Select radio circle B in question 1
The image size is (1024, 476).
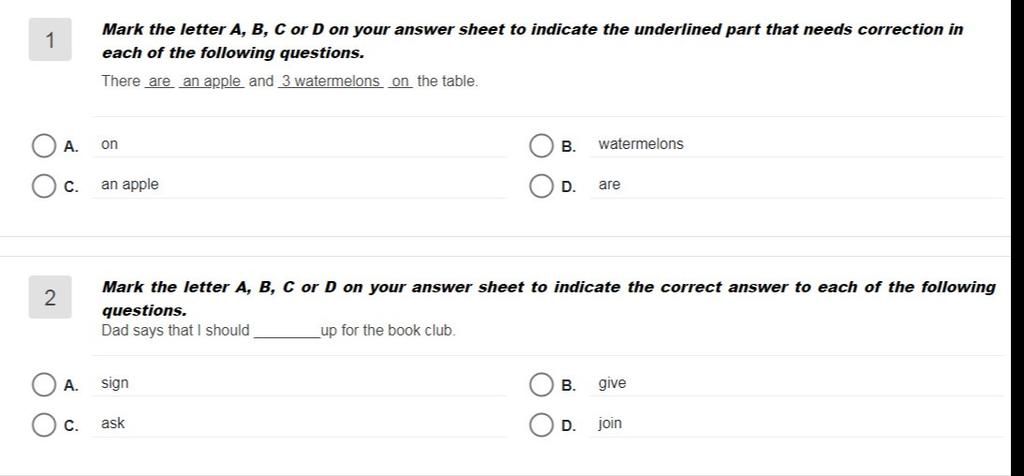[x=541, y=146]
